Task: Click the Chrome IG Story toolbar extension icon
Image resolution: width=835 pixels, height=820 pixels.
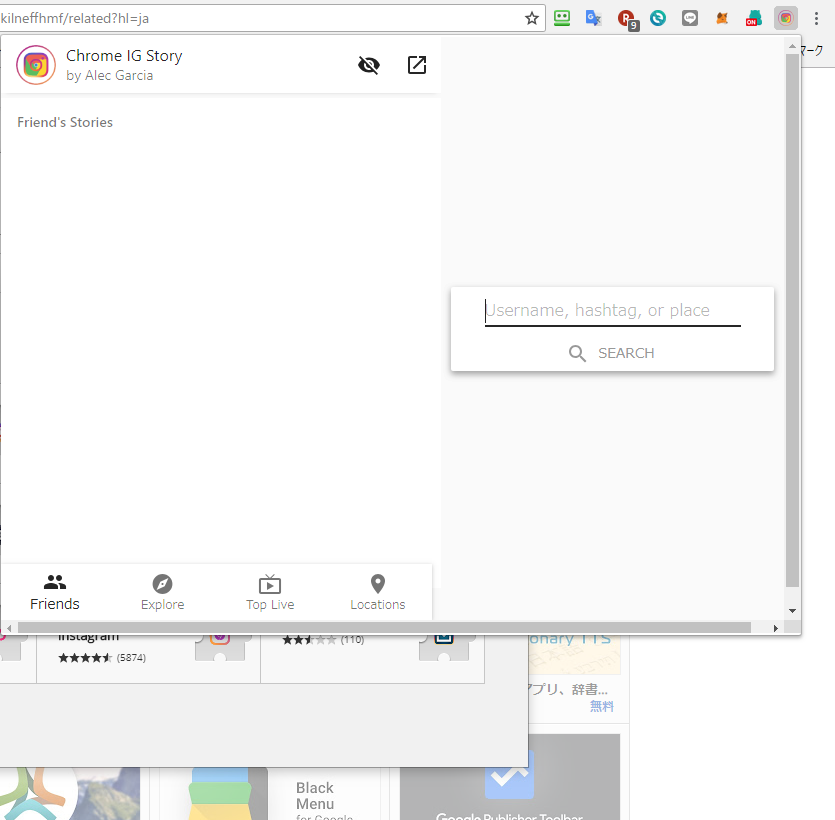Action: 785,18
